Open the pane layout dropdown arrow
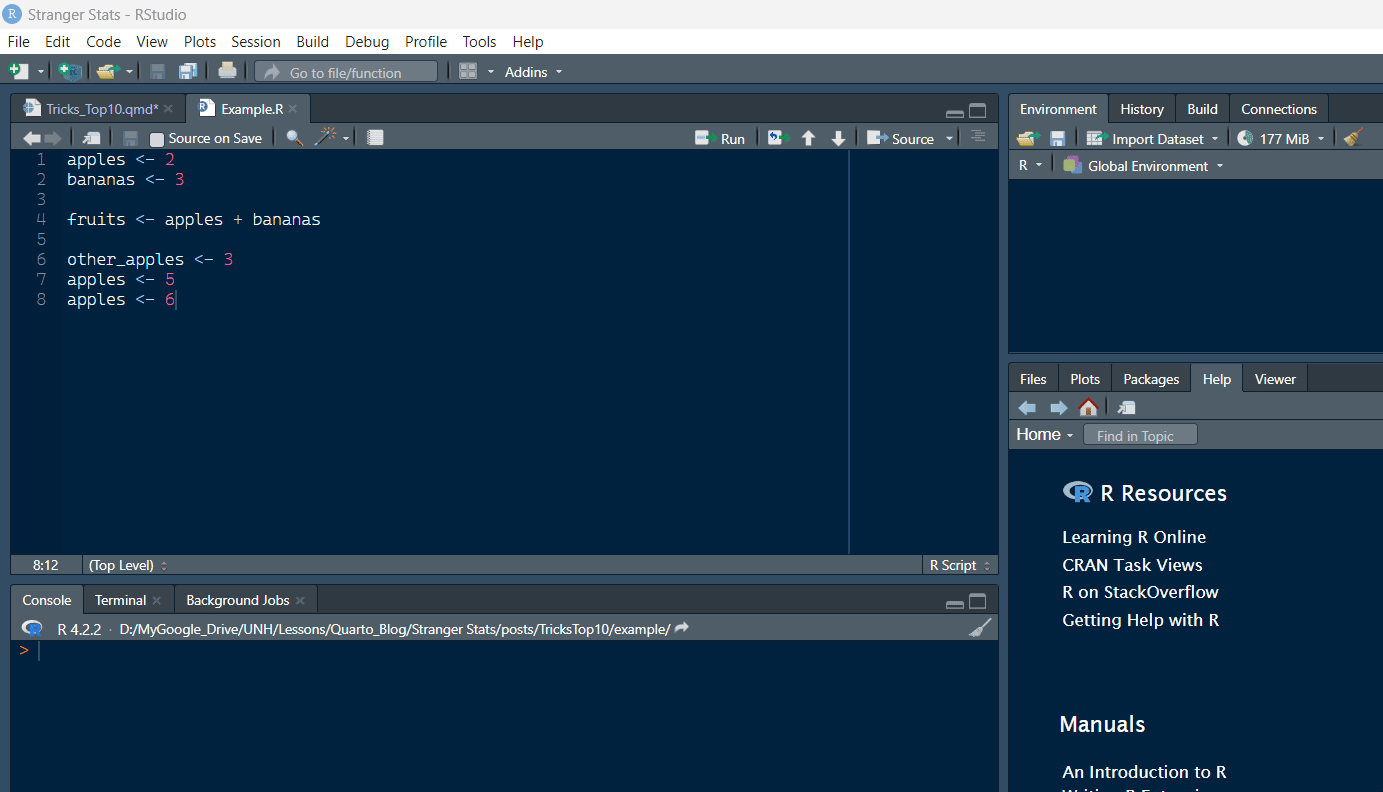 point(491,72)
